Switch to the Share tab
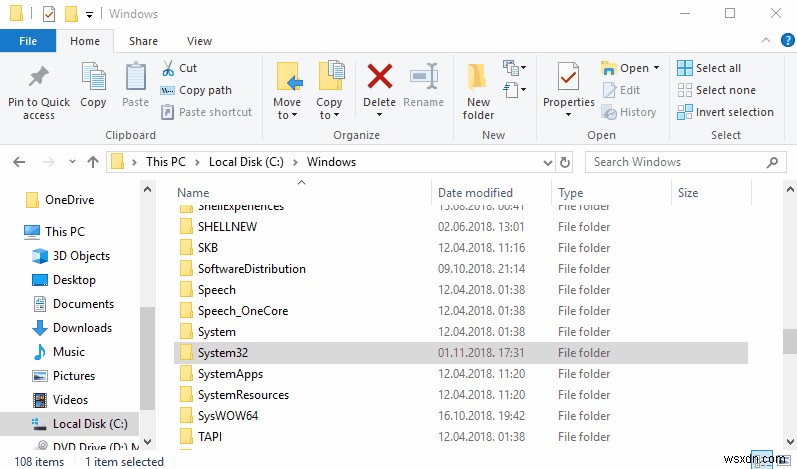 tap(143, 41)
